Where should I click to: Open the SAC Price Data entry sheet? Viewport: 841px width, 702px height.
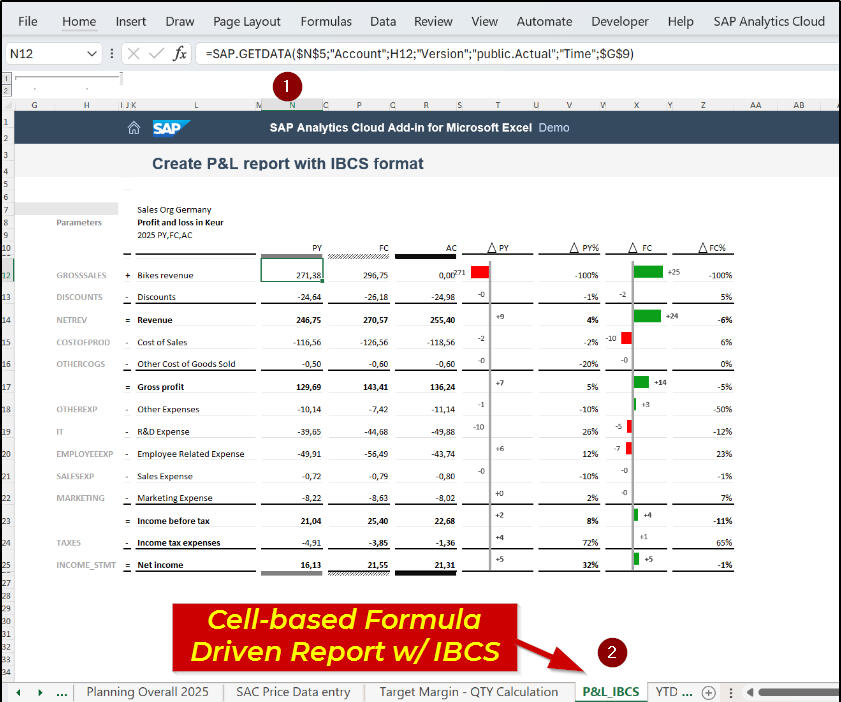pos(293,691)
